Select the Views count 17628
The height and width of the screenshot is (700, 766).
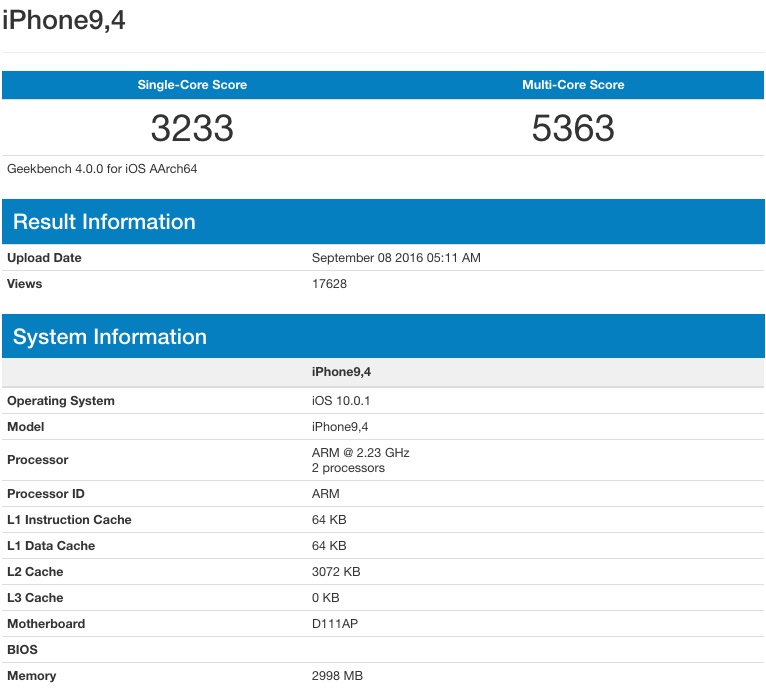click(x=329, y=284)
